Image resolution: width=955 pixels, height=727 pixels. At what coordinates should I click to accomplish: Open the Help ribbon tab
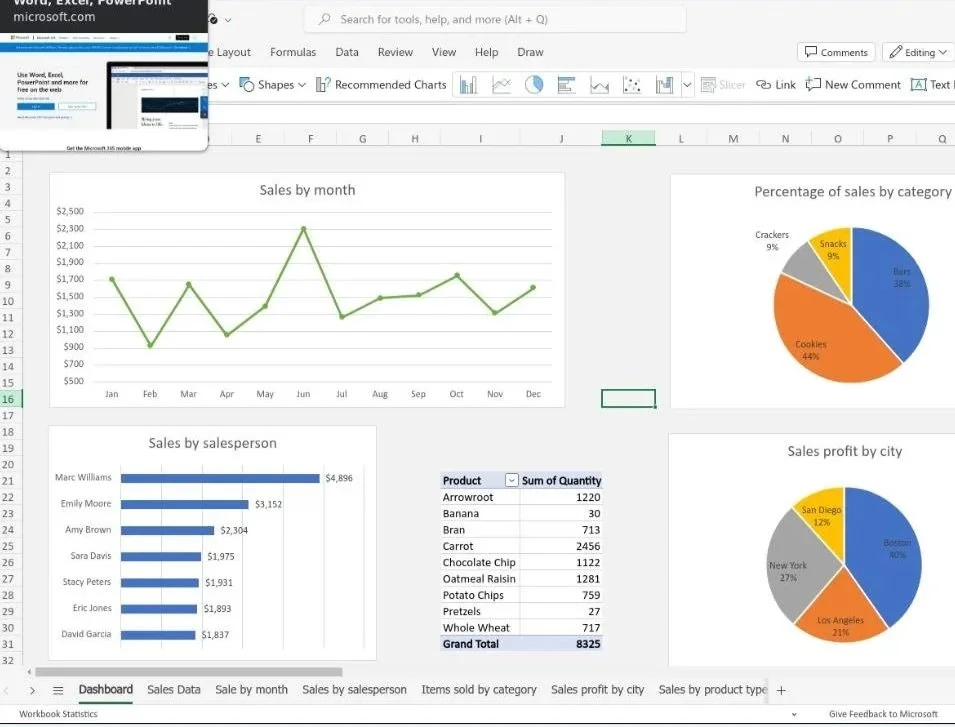pyautogui.click(x=487, y=52)
